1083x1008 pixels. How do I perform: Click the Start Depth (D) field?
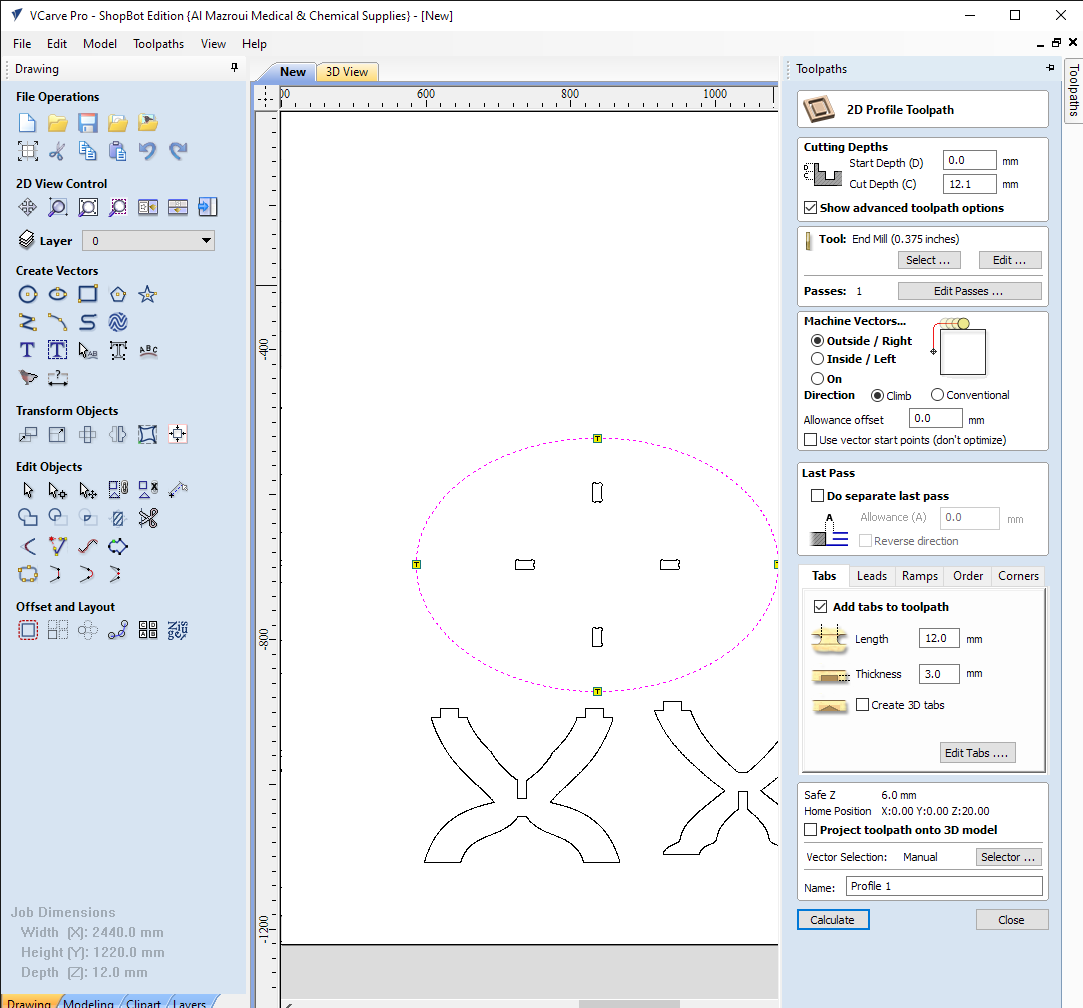pos(970,160)
